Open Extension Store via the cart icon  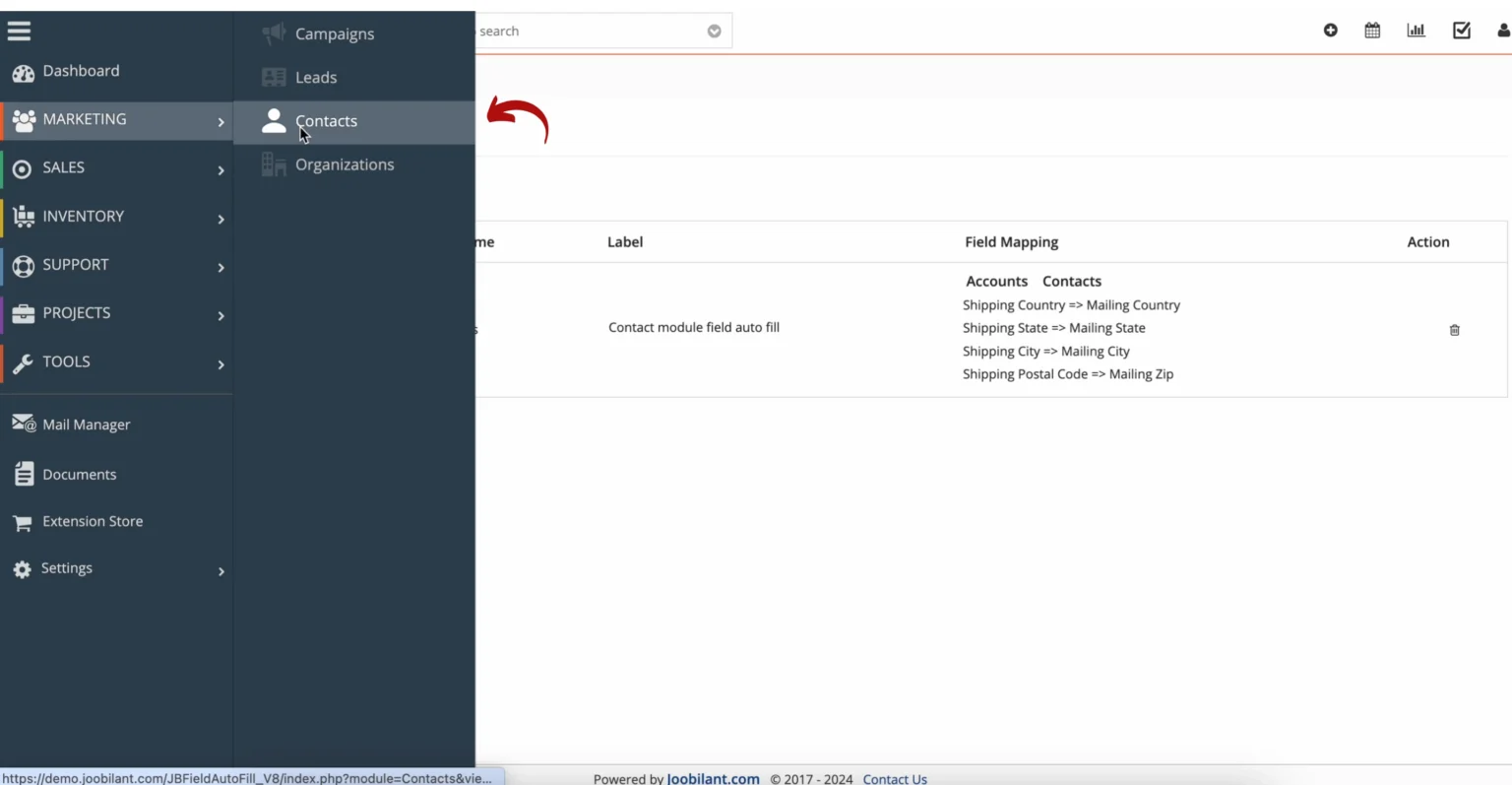(92, 521)
